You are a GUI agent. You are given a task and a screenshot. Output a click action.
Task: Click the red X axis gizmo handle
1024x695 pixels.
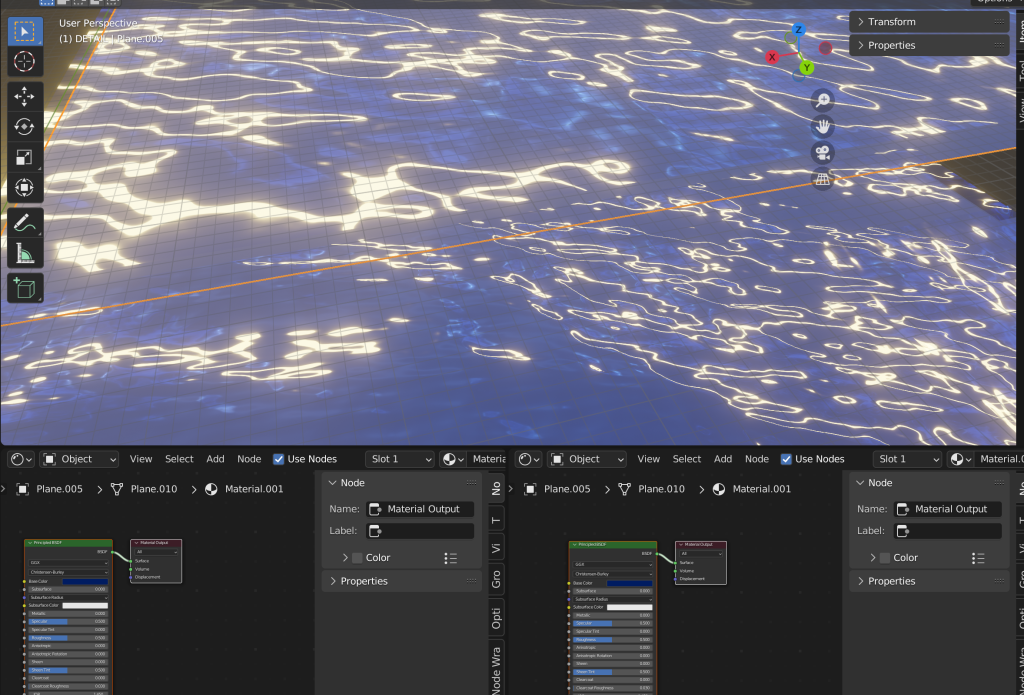(x=772, y=57)
